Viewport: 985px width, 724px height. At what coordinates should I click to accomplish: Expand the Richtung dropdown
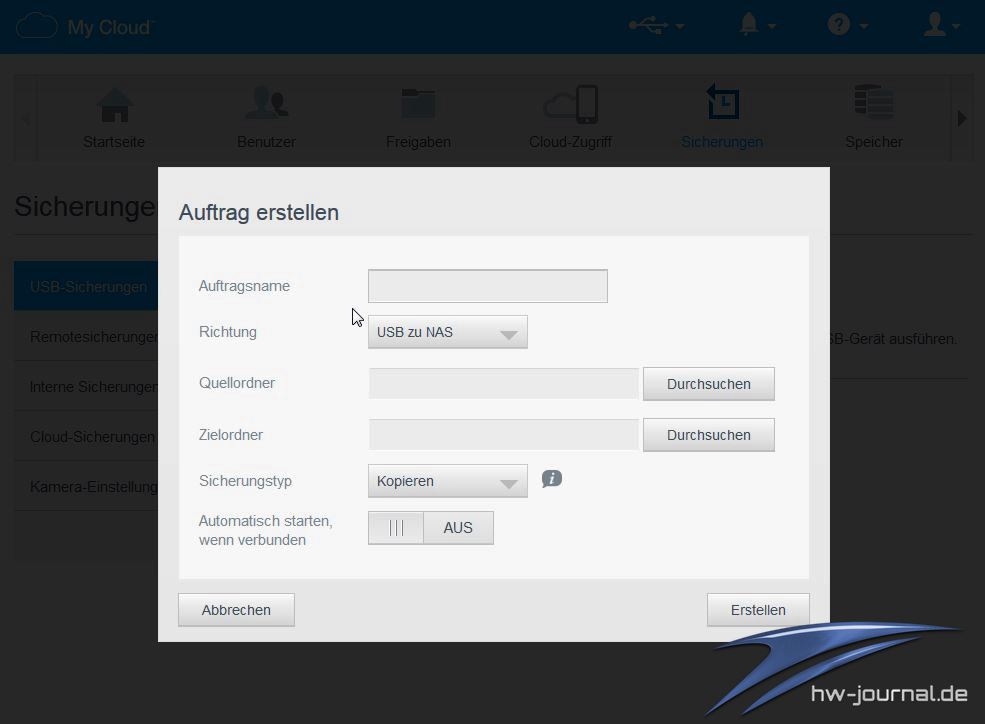(447, 332)
